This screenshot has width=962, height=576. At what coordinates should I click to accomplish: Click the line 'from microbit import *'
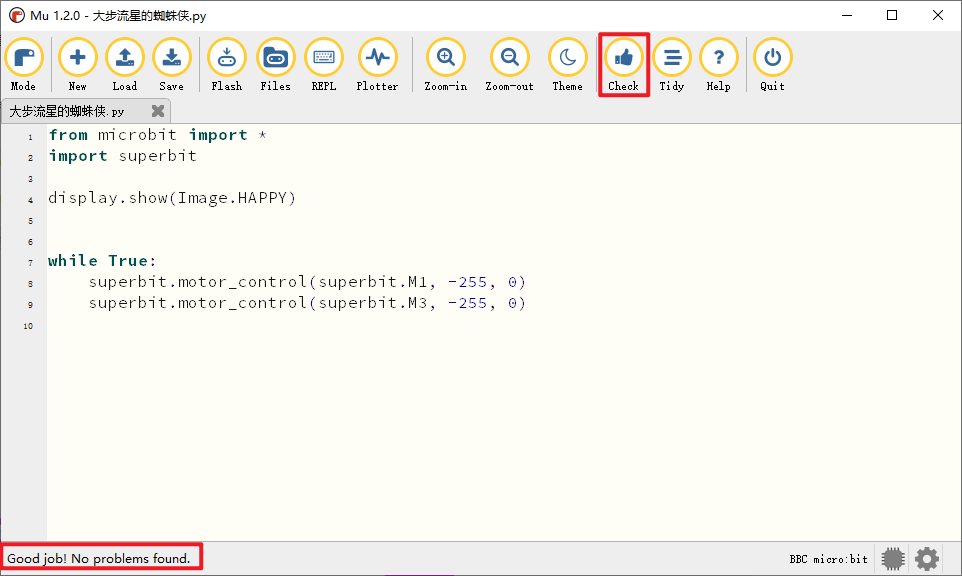click(158, 135)
